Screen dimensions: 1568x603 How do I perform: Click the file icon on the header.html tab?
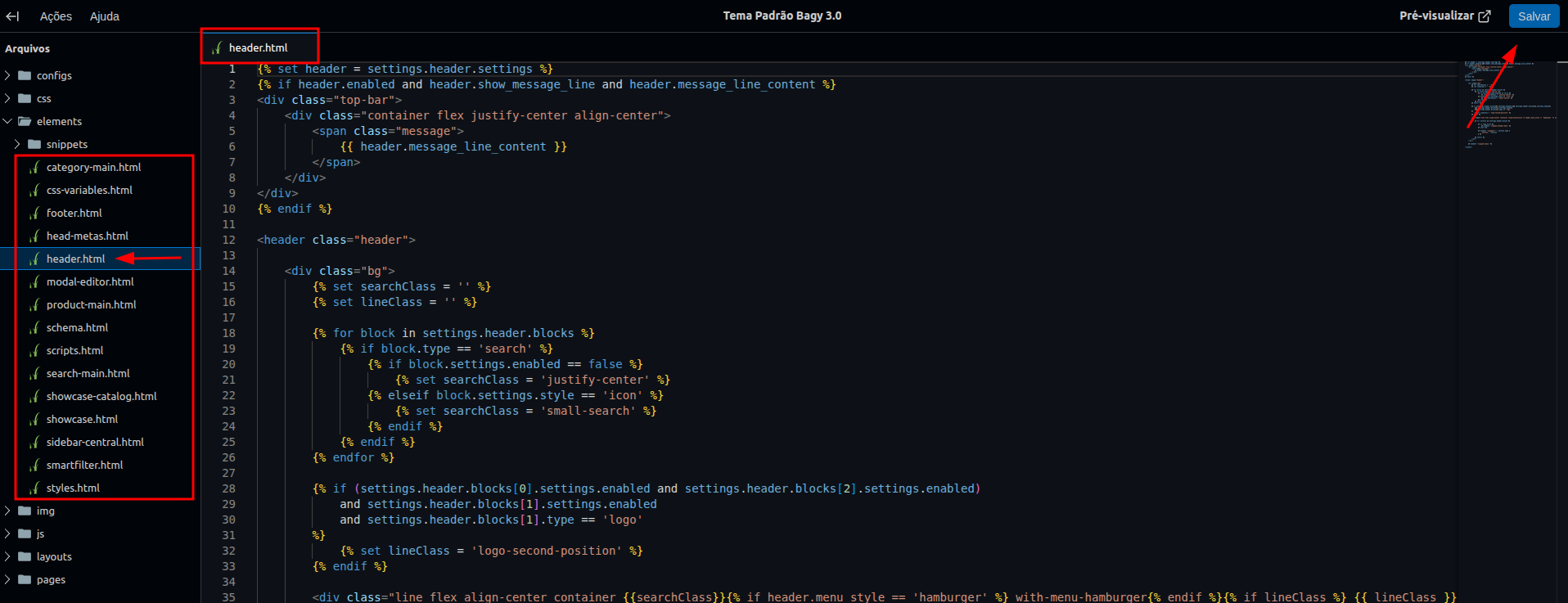(x=217, y=48)
